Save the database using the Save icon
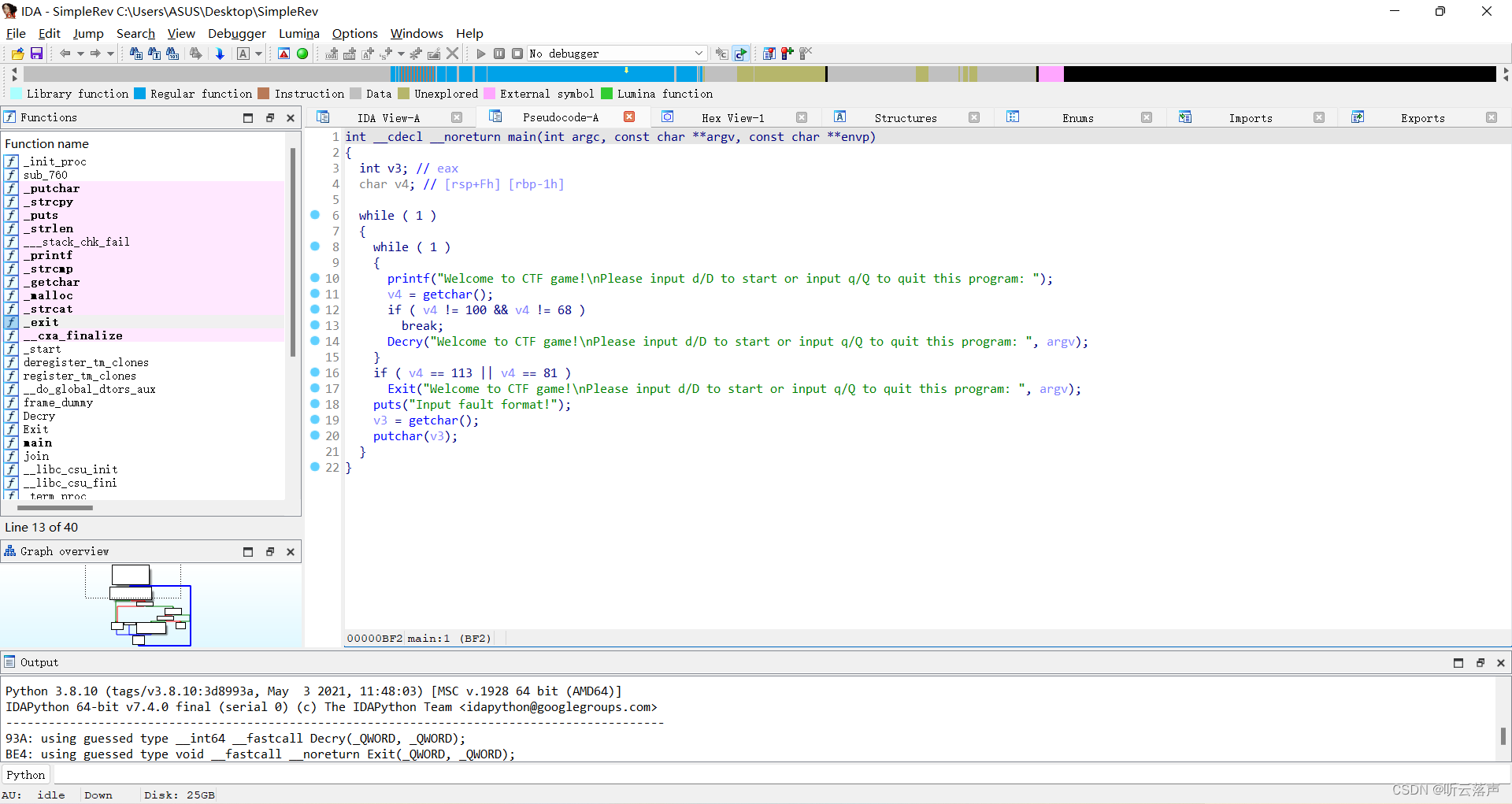Viewport: 1512px width, 804px height. [x=36, y=54]
